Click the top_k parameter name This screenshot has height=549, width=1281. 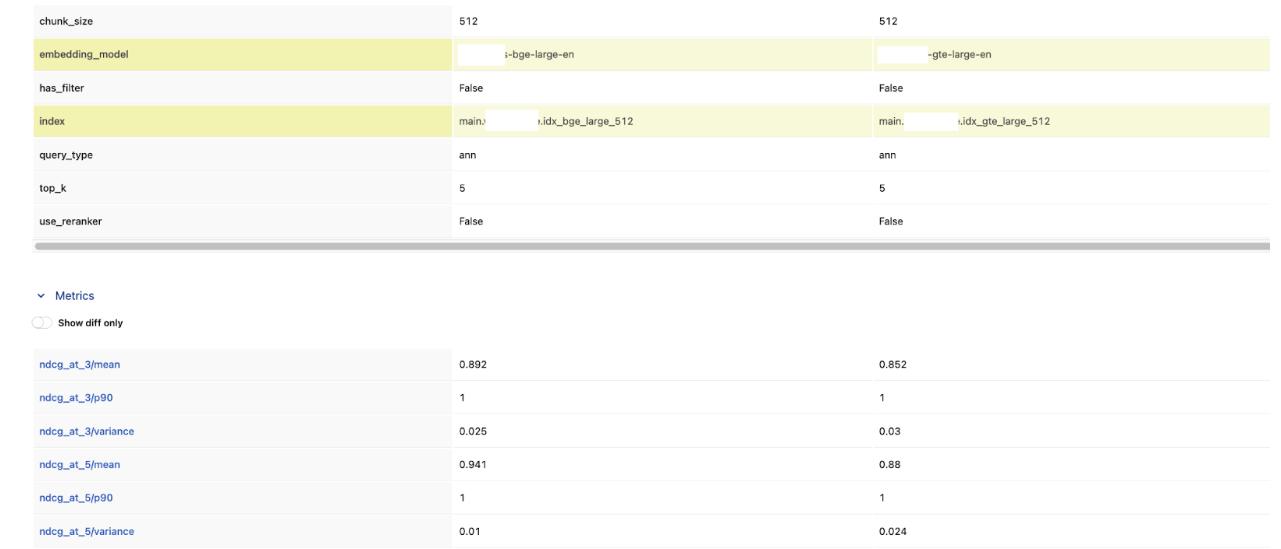53,188
